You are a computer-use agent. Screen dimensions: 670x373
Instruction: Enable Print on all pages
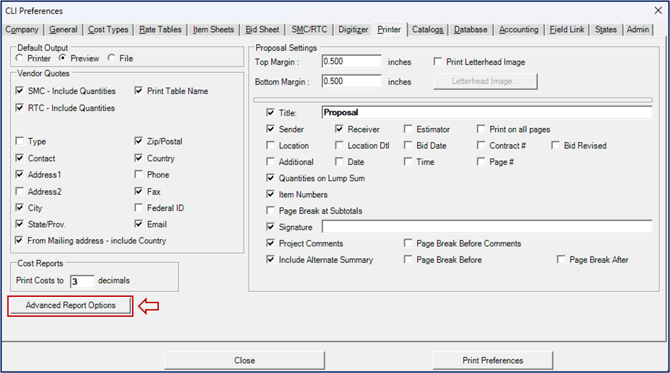(x=481, y=129)
